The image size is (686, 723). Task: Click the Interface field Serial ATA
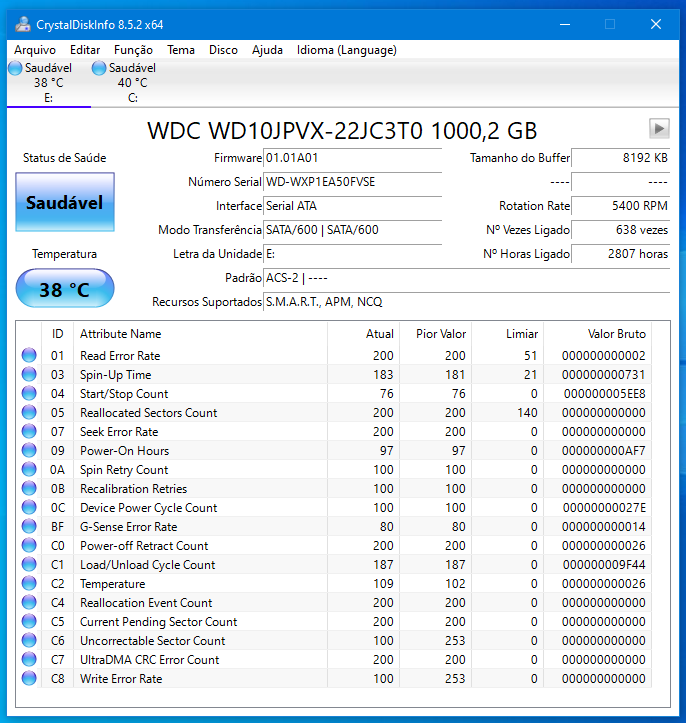352,206
